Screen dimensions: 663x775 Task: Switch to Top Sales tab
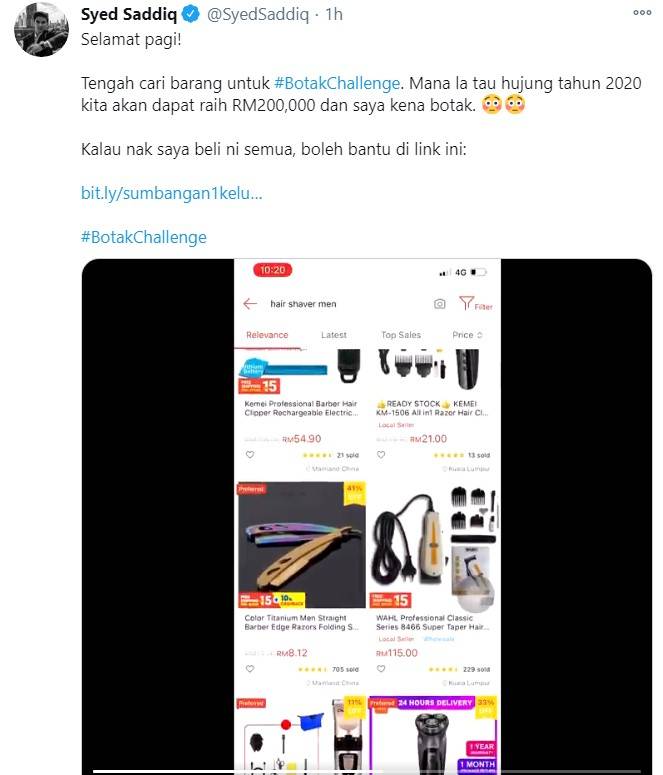point(401,335)
